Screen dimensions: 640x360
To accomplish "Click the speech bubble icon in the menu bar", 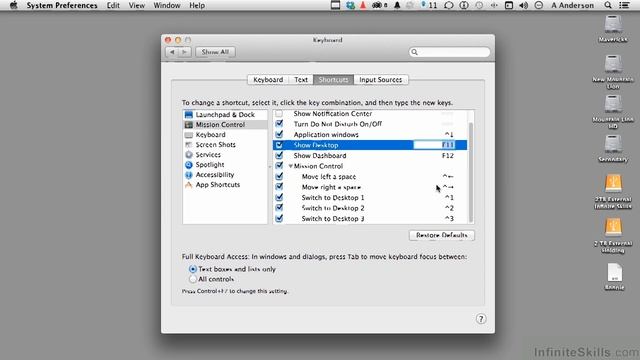I will pyautogui.click(x=449, y=5).
